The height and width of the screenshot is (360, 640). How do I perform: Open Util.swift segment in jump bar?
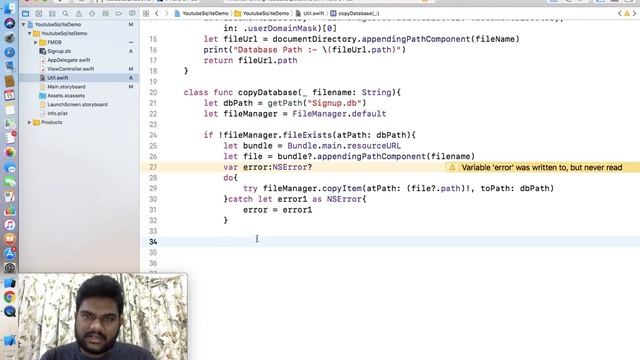pos(309,13)
